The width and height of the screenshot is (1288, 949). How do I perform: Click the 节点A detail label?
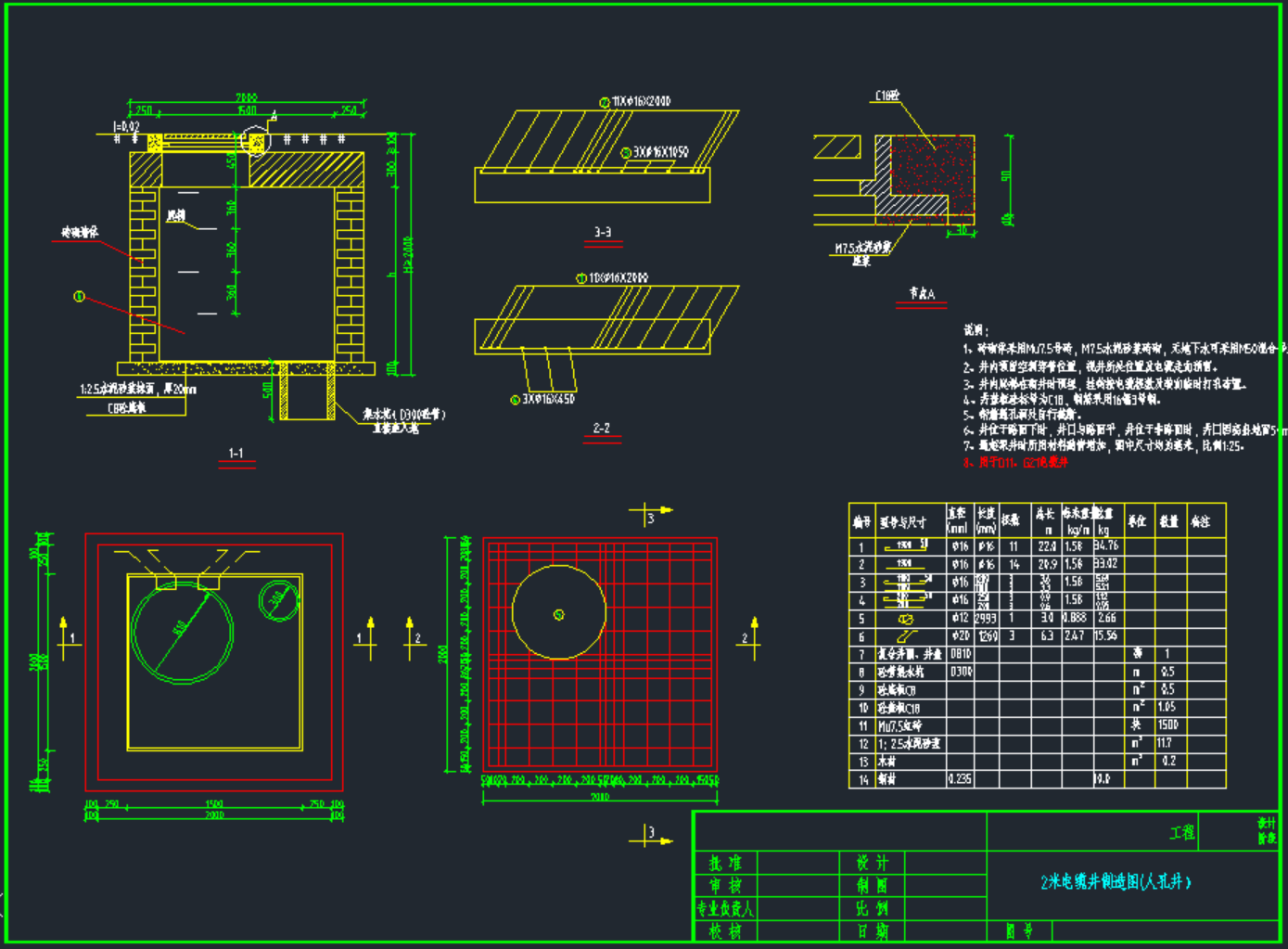click(x=922, y=293)
